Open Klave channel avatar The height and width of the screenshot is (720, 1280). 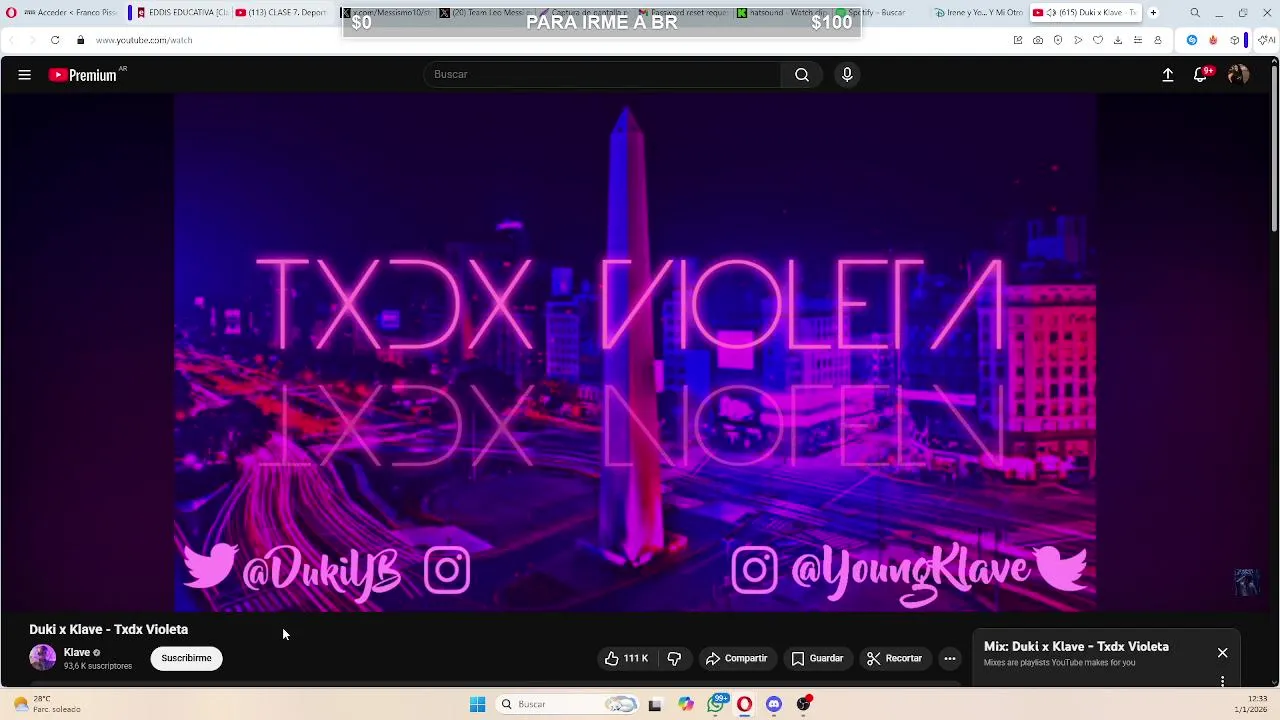tap(42, 657)
